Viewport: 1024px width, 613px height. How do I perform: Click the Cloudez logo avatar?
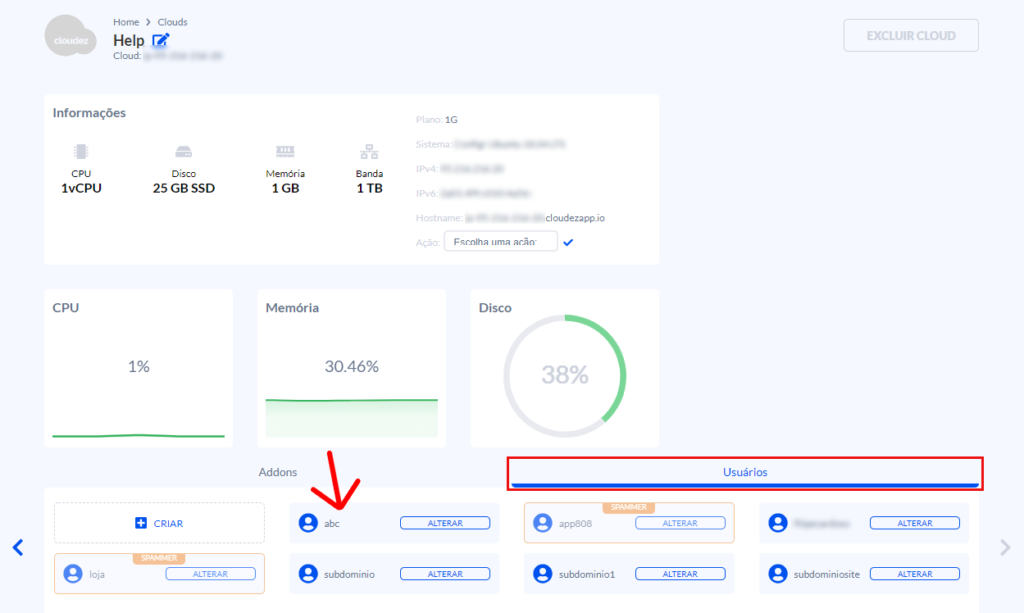pyautogui.click(x=70, y=36)
